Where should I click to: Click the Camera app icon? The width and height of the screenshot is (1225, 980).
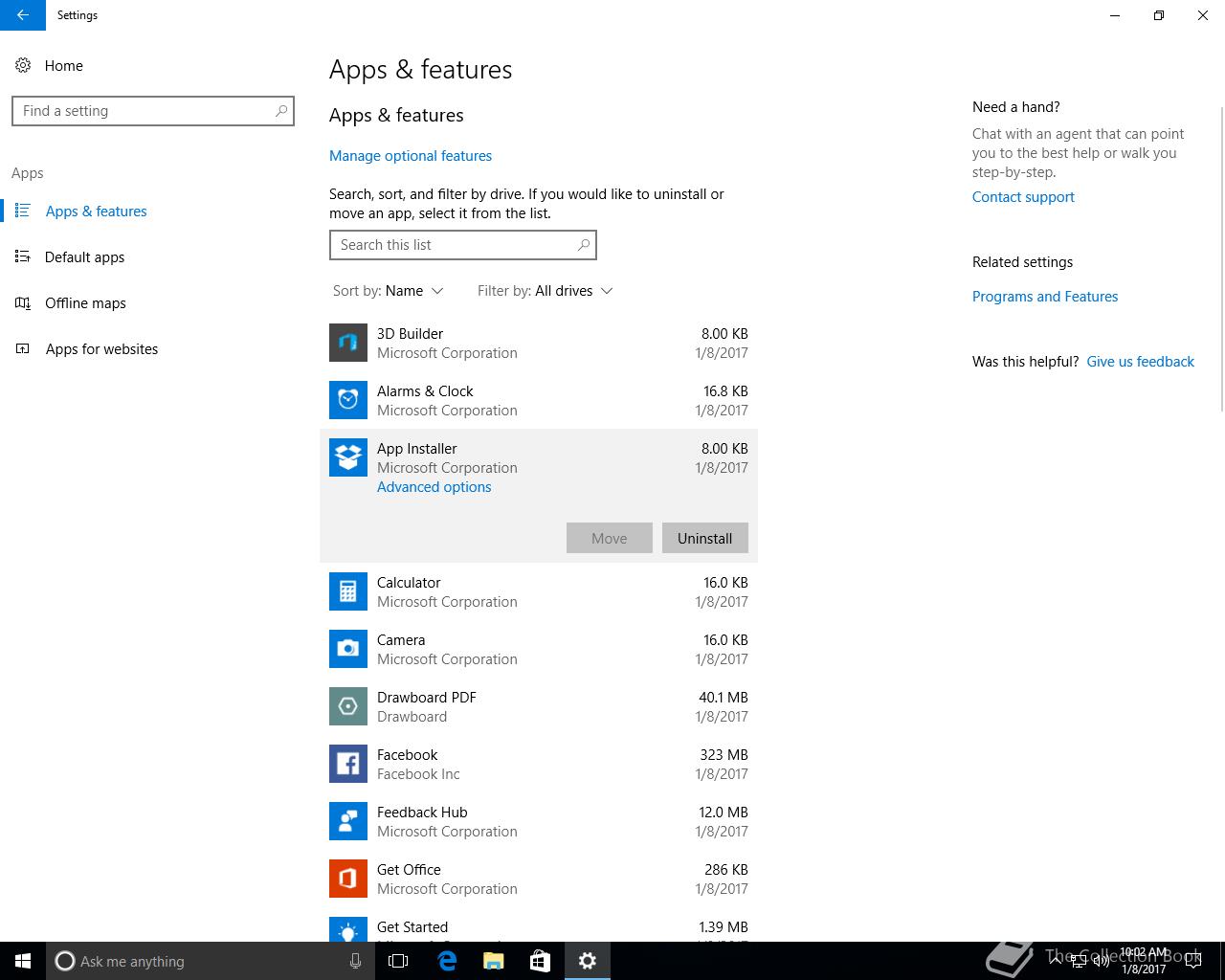pyautogui.click(x=348, y=649)
